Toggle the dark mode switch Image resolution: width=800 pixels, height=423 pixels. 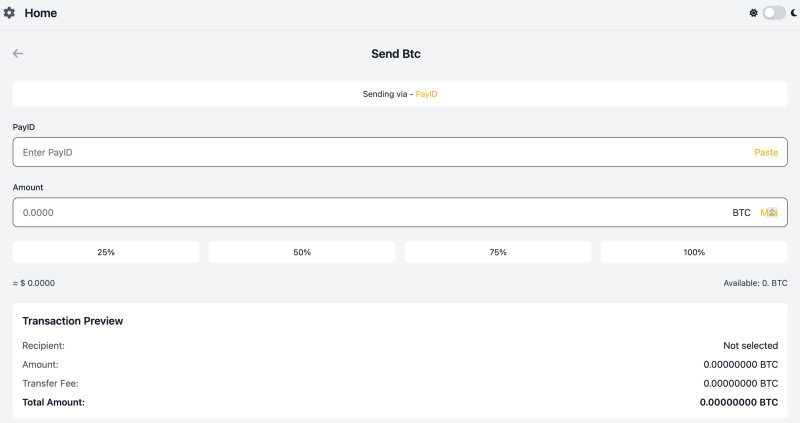pos(774,13)
